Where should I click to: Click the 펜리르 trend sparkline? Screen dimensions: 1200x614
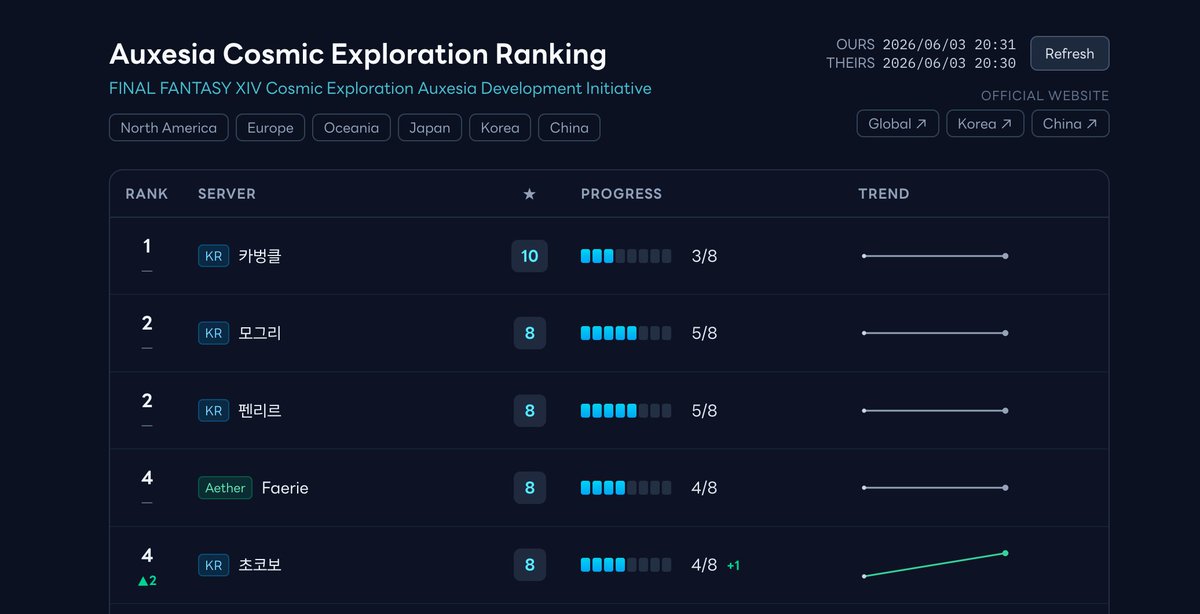click(x=934, y=410)
